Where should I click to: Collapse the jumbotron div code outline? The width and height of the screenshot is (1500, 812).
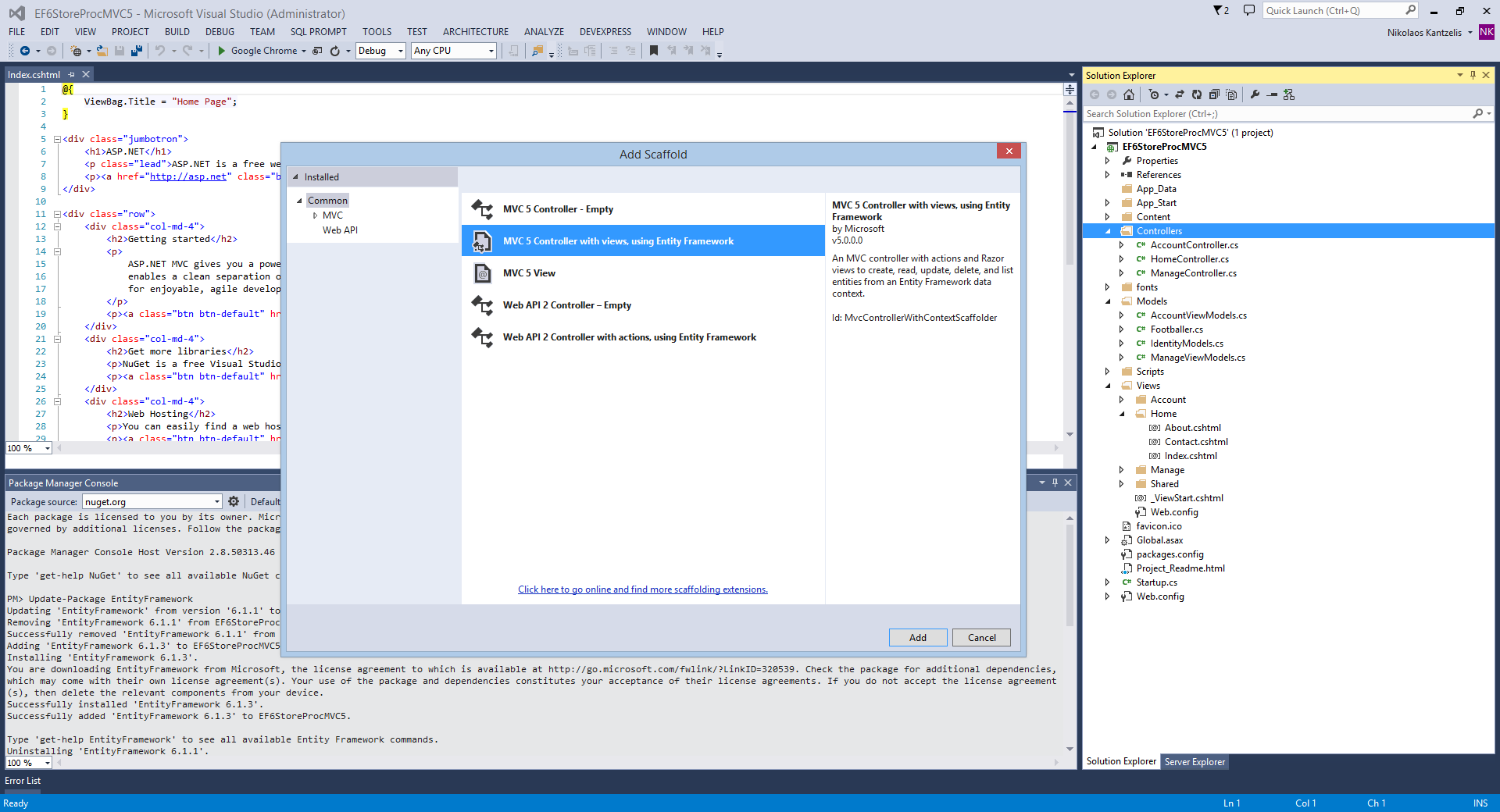(x=57, y=139)
